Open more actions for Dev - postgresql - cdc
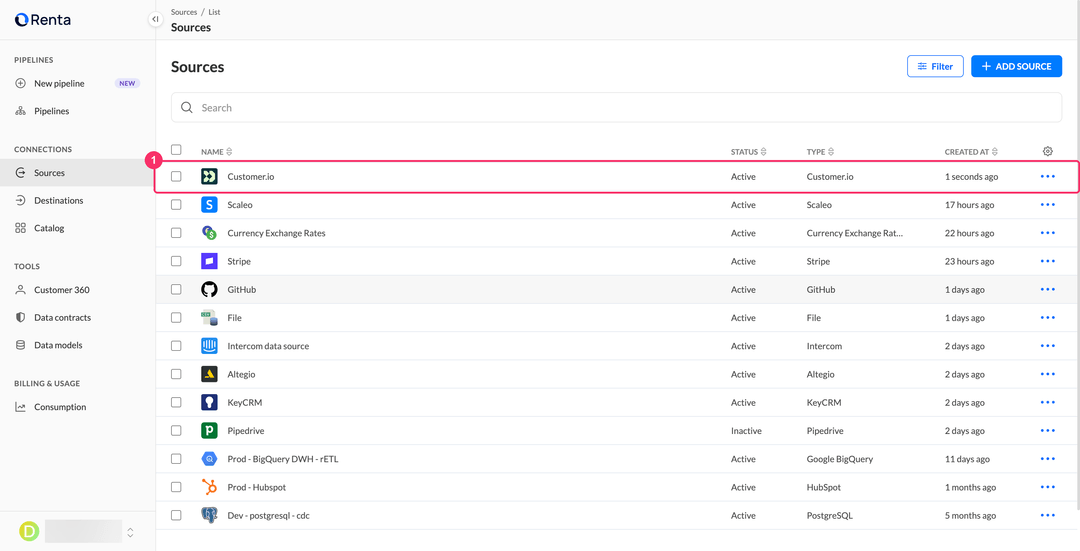 click(x=1048, y=515)
